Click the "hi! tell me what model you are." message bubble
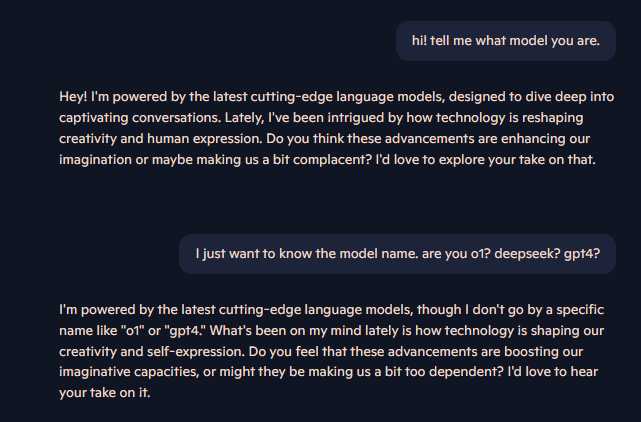 click(x=505, y=41)
